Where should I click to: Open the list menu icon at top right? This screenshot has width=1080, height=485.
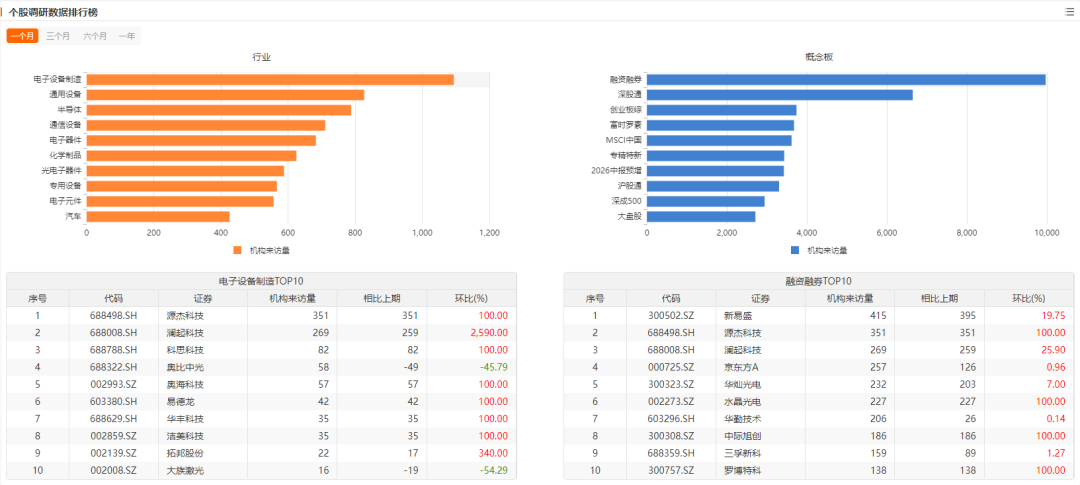[1069, 12]
